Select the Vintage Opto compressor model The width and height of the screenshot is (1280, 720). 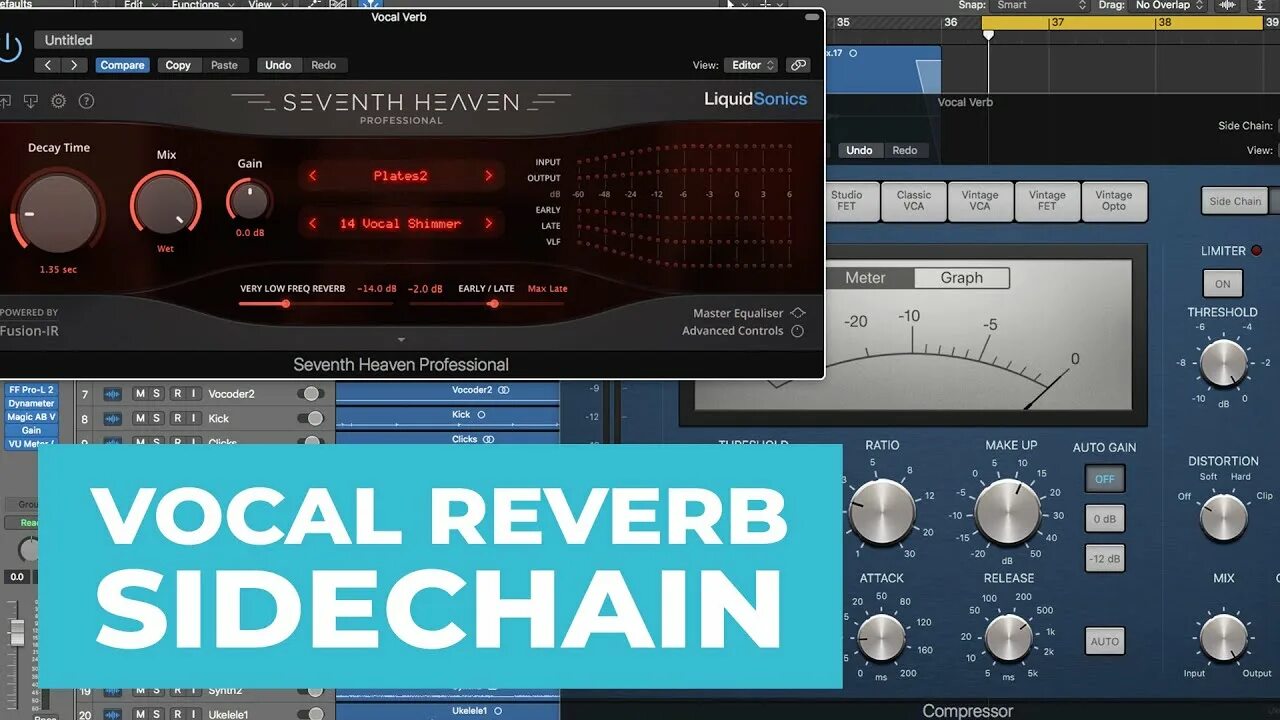1114,201
